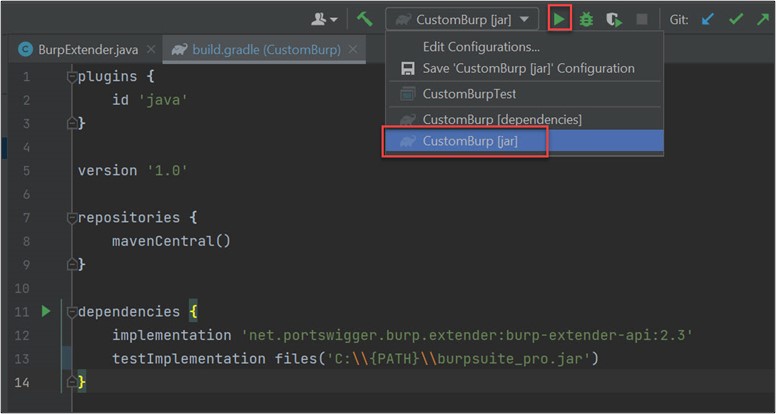Run with Coverage using the shield icon
Viewport: 776px width, 414px height.
pyautogui.click(x=613, y=19)
